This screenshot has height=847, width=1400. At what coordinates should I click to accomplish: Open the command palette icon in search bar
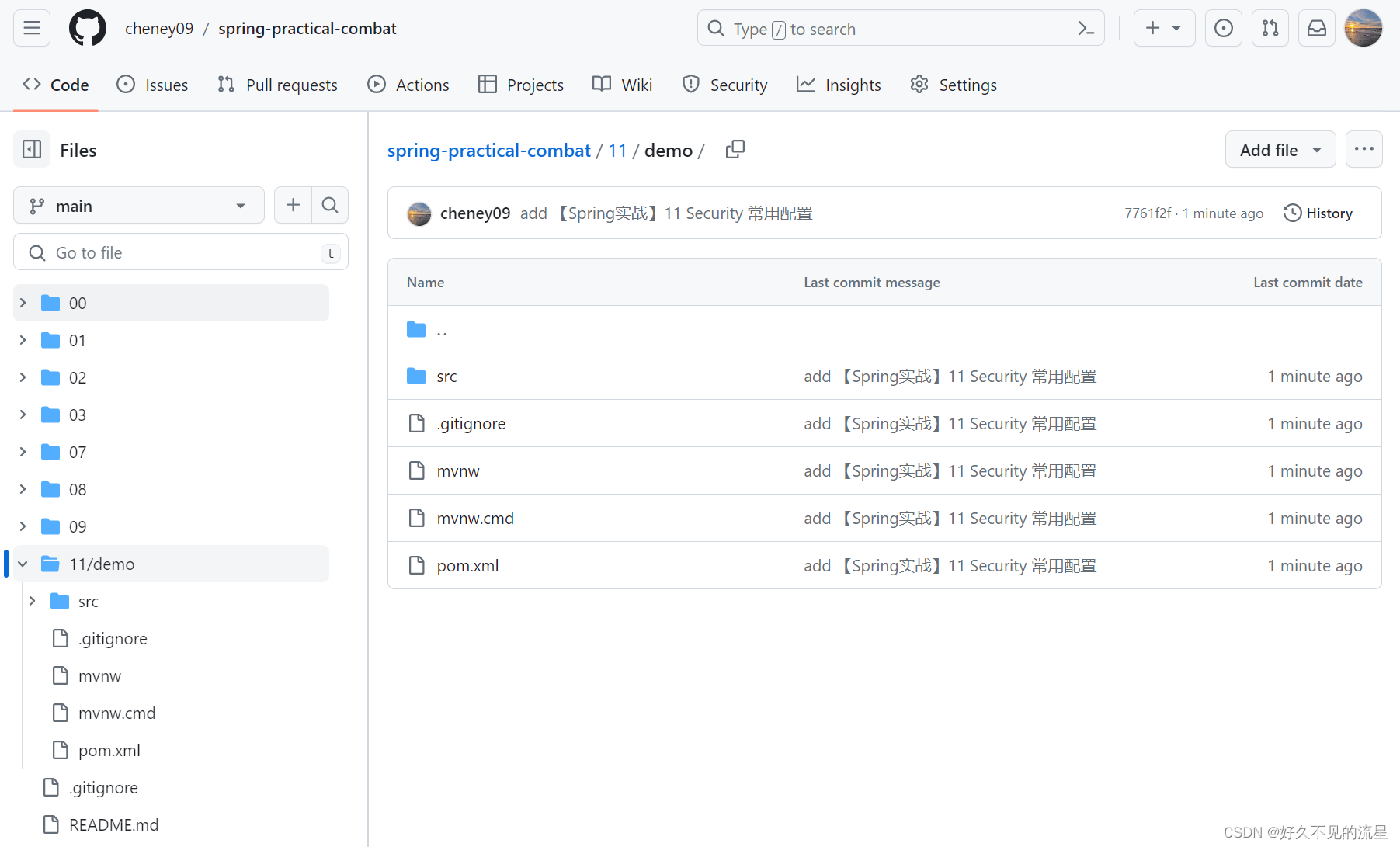click(1086, 29)
